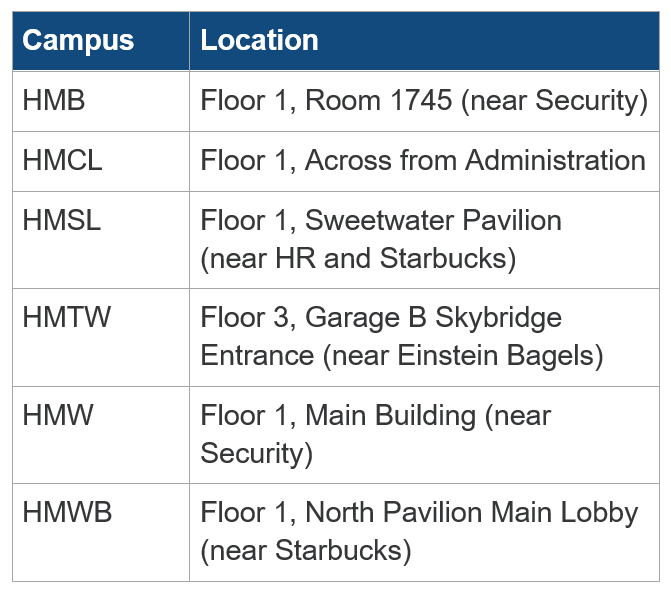
Task: Click the 'Sweetwater Pavilion' text
Action: (x=433, y=220)
